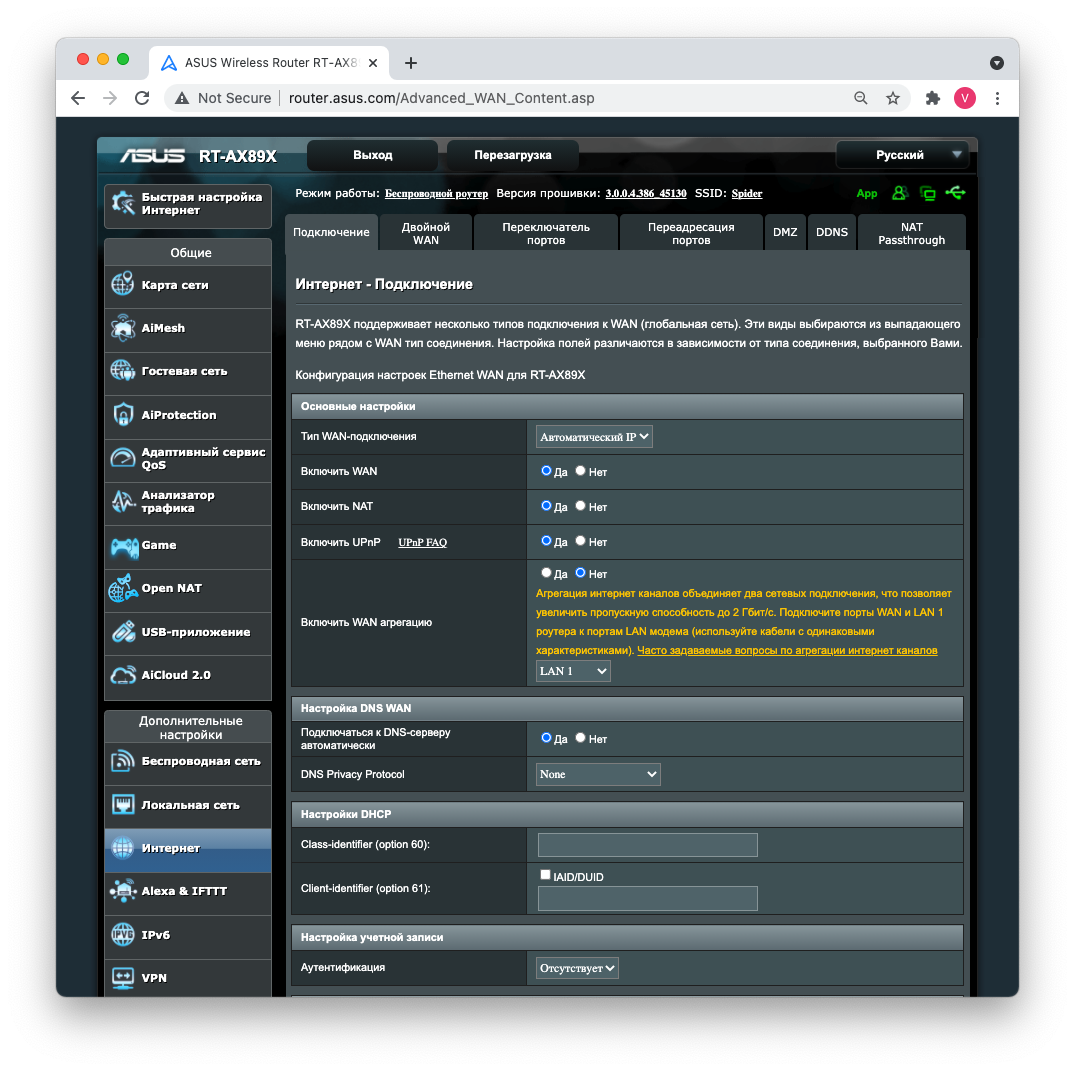Switch to the DDNS tab
The width and height of the screenshot is (1075, 1071).
click(832, 232)
